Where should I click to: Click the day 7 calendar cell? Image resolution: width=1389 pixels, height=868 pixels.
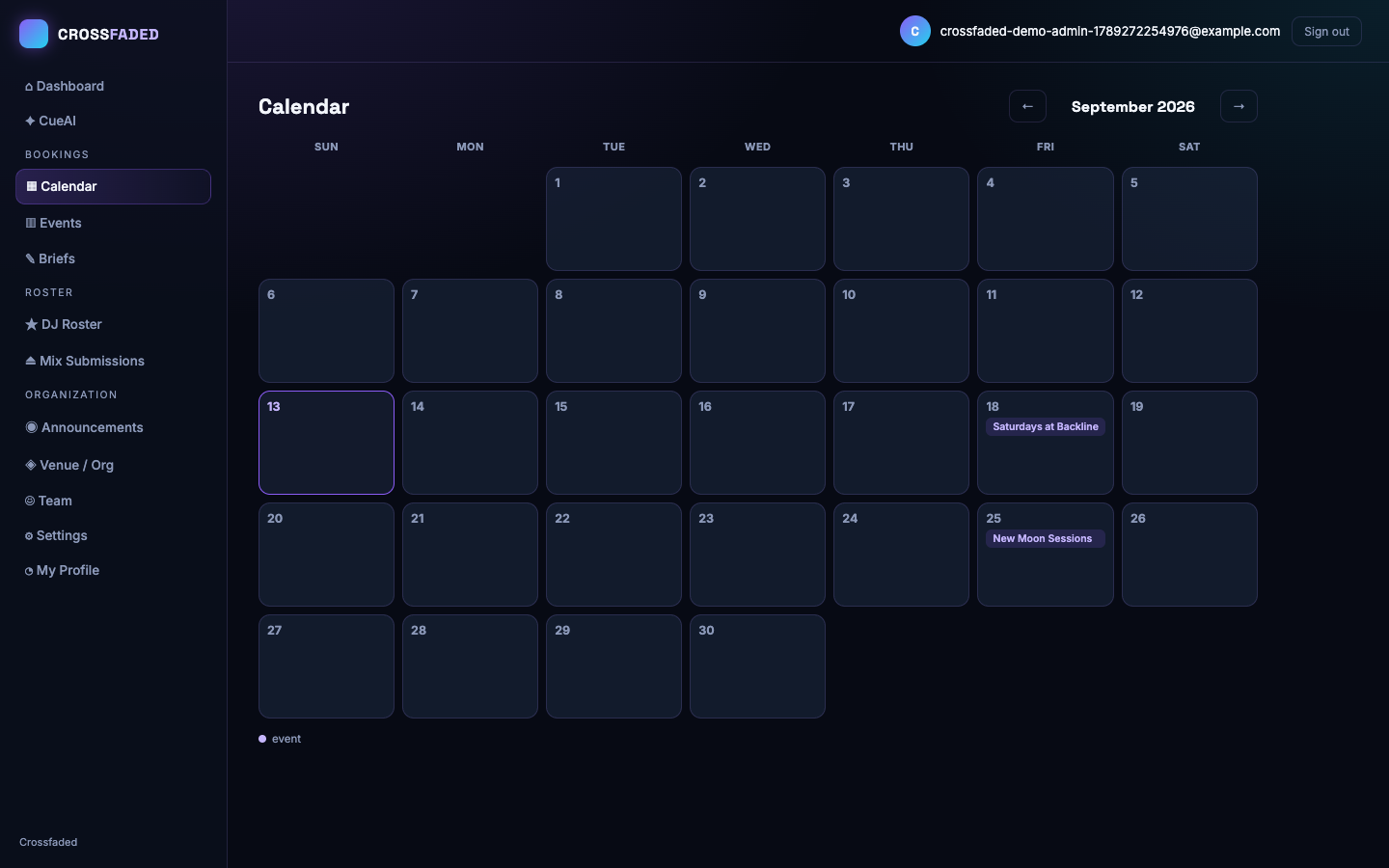point(470,331)
